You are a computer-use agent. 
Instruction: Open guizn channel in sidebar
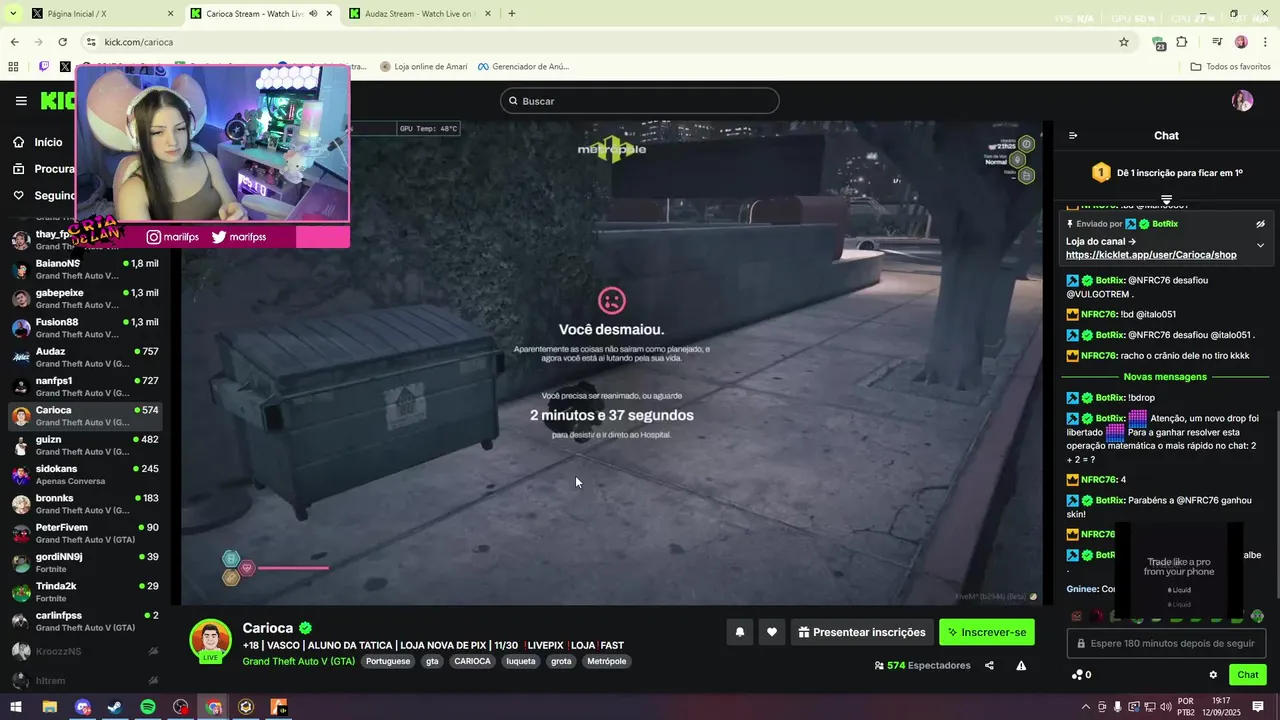[85, 445]
